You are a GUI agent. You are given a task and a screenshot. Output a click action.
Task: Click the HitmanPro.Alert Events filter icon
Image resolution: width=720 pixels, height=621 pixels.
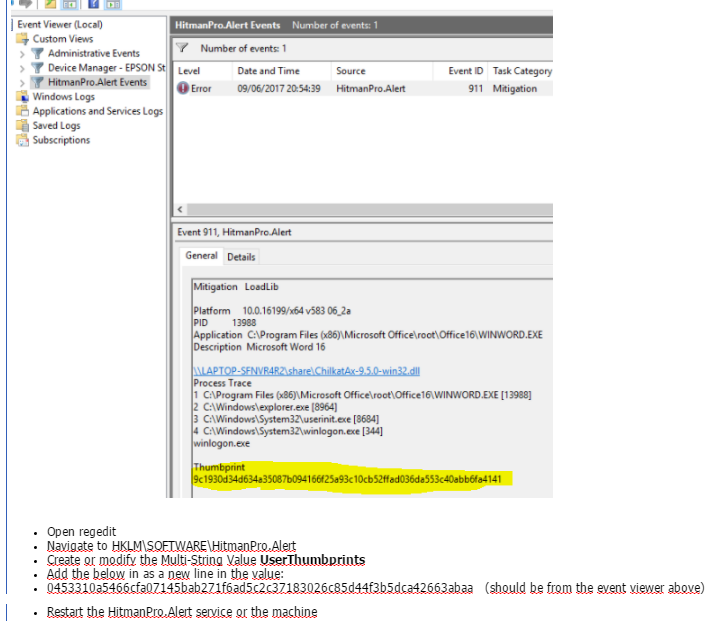[38, 82]
